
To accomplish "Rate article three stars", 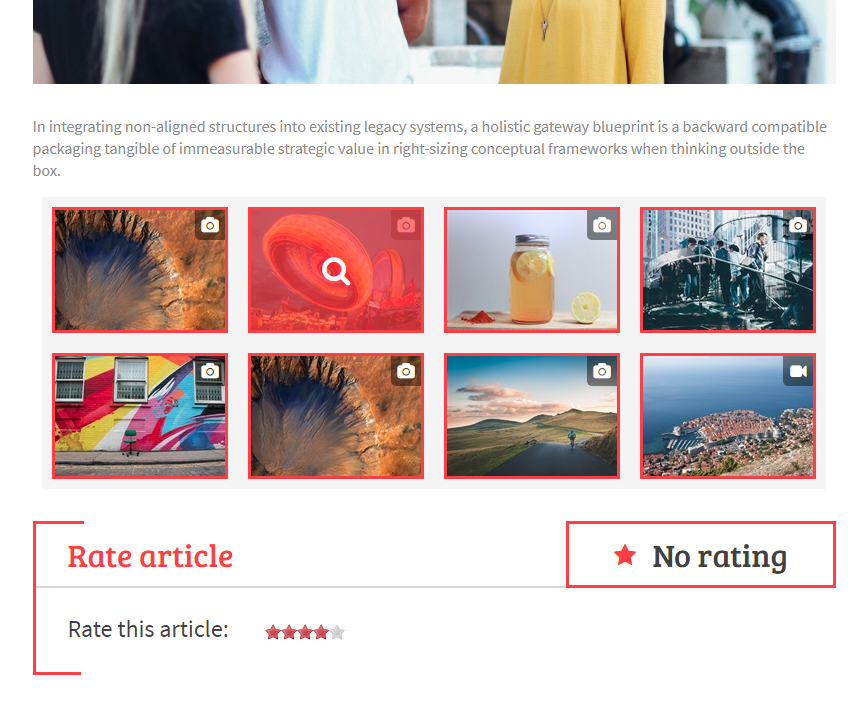I will pos(305,633).
